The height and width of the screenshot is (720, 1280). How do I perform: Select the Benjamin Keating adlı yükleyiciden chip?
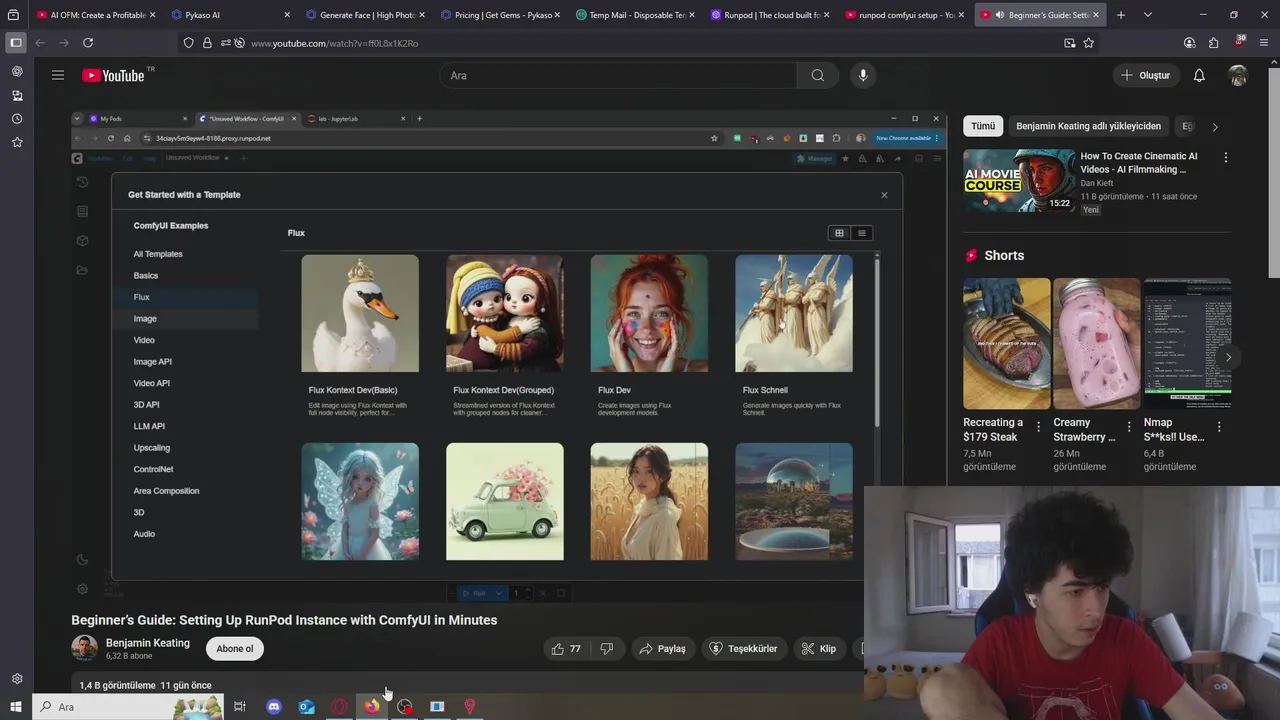[1088, 126]
